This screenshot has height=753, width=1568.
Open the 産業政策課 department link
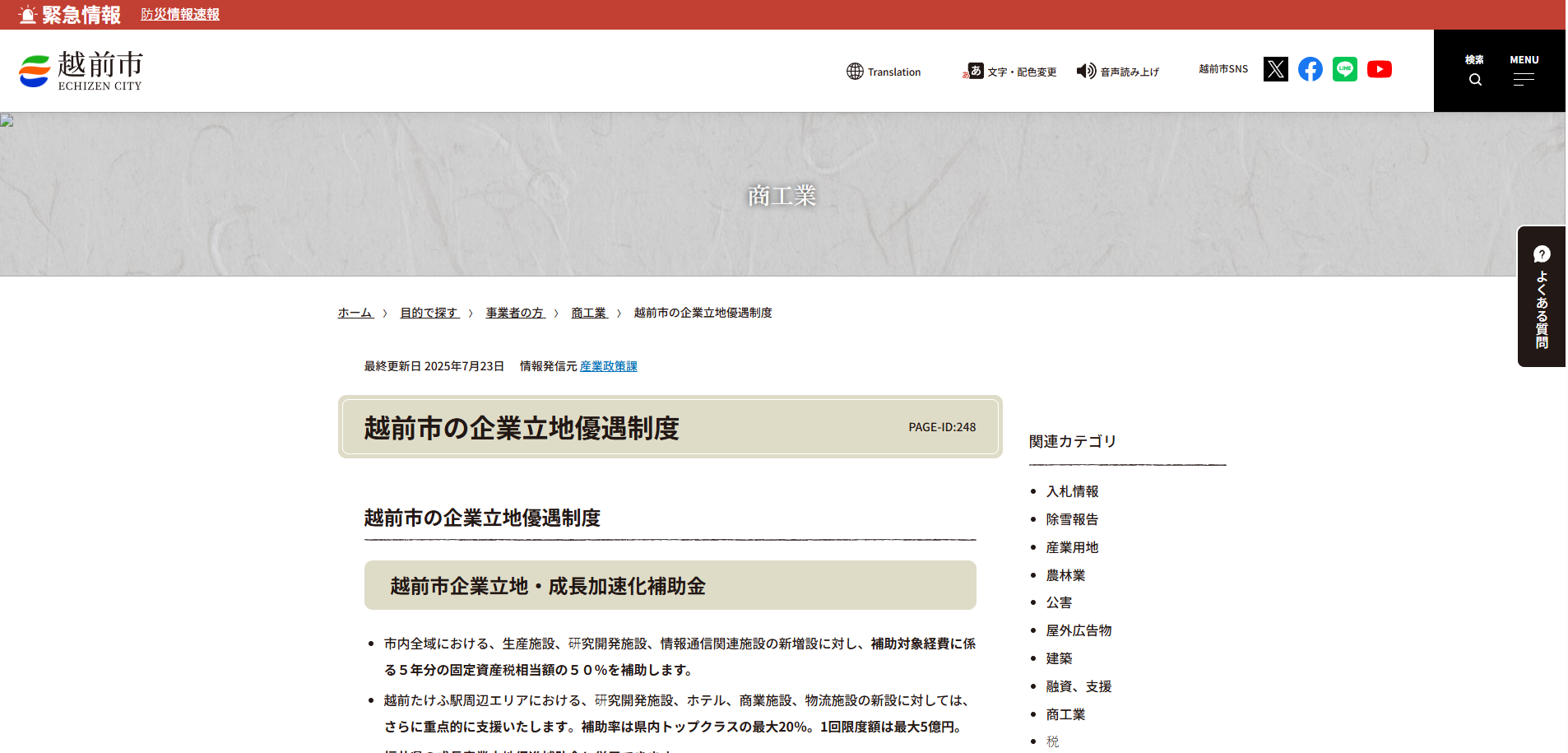tap(609, 366)
